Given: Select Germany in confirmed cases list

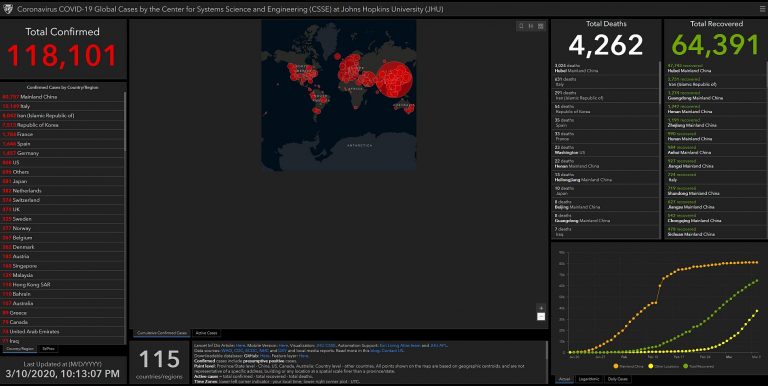Looking at the screenshot, I should (x=62, y=153).
